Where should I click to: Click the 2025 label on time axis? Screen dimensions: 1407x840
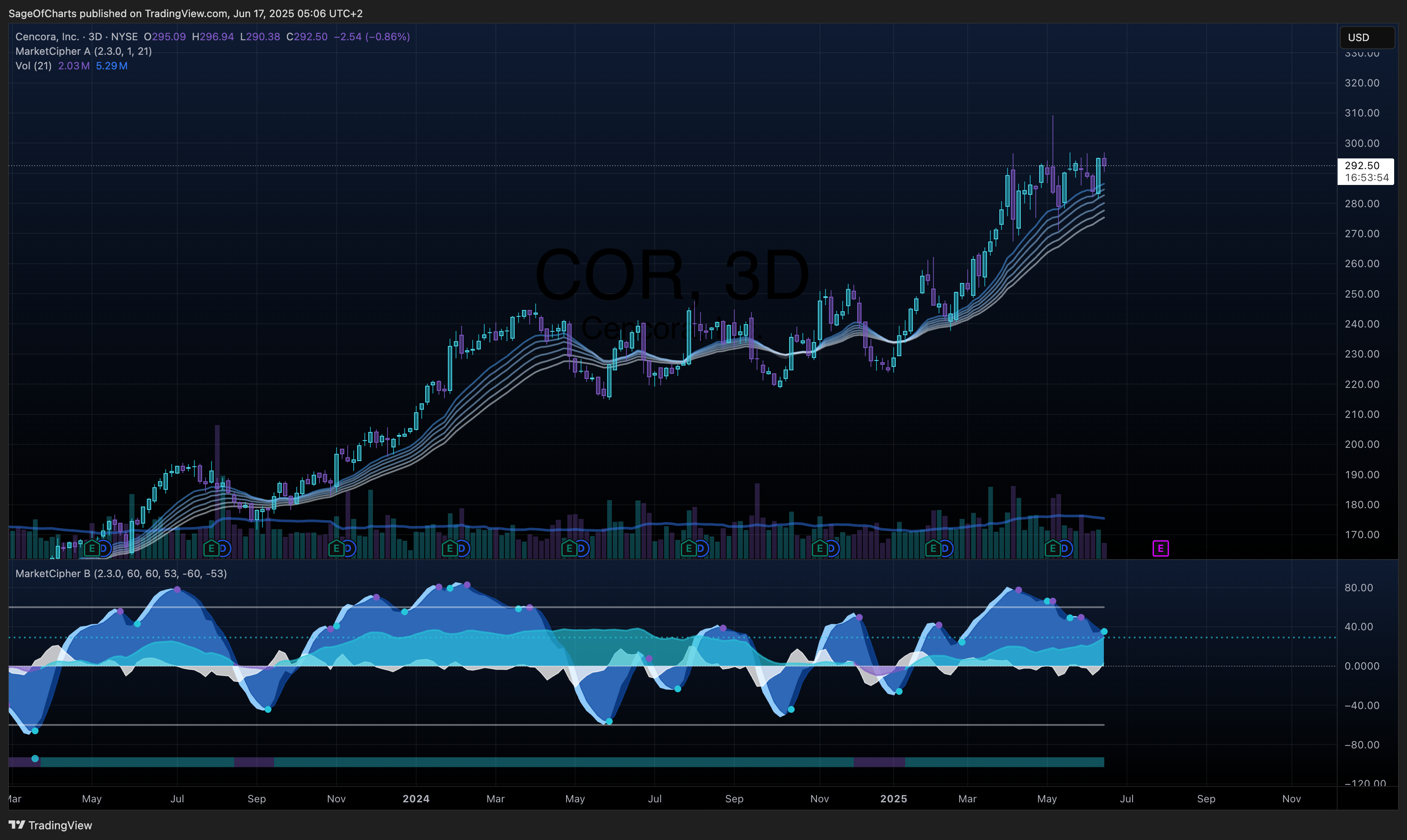[894, 799]
